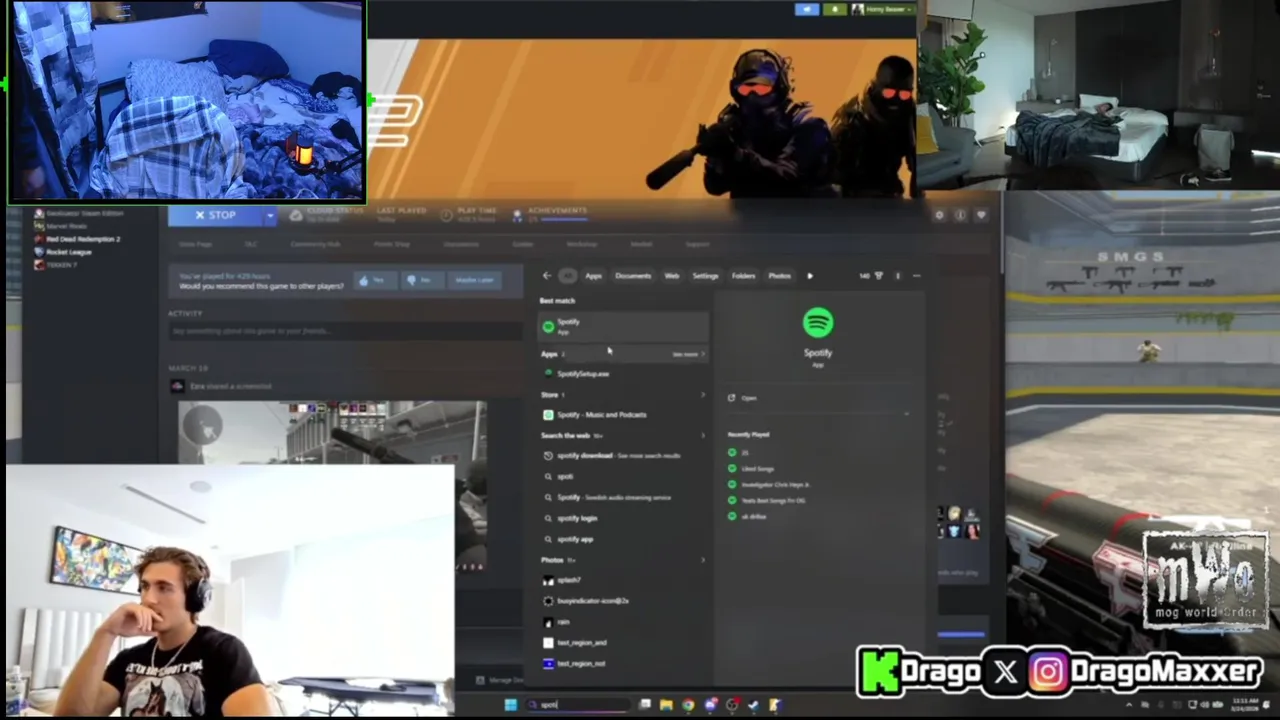This screenshot has height=720, width=1280.
Task: Select the Apps filter tab
Action: pos(593,276)
